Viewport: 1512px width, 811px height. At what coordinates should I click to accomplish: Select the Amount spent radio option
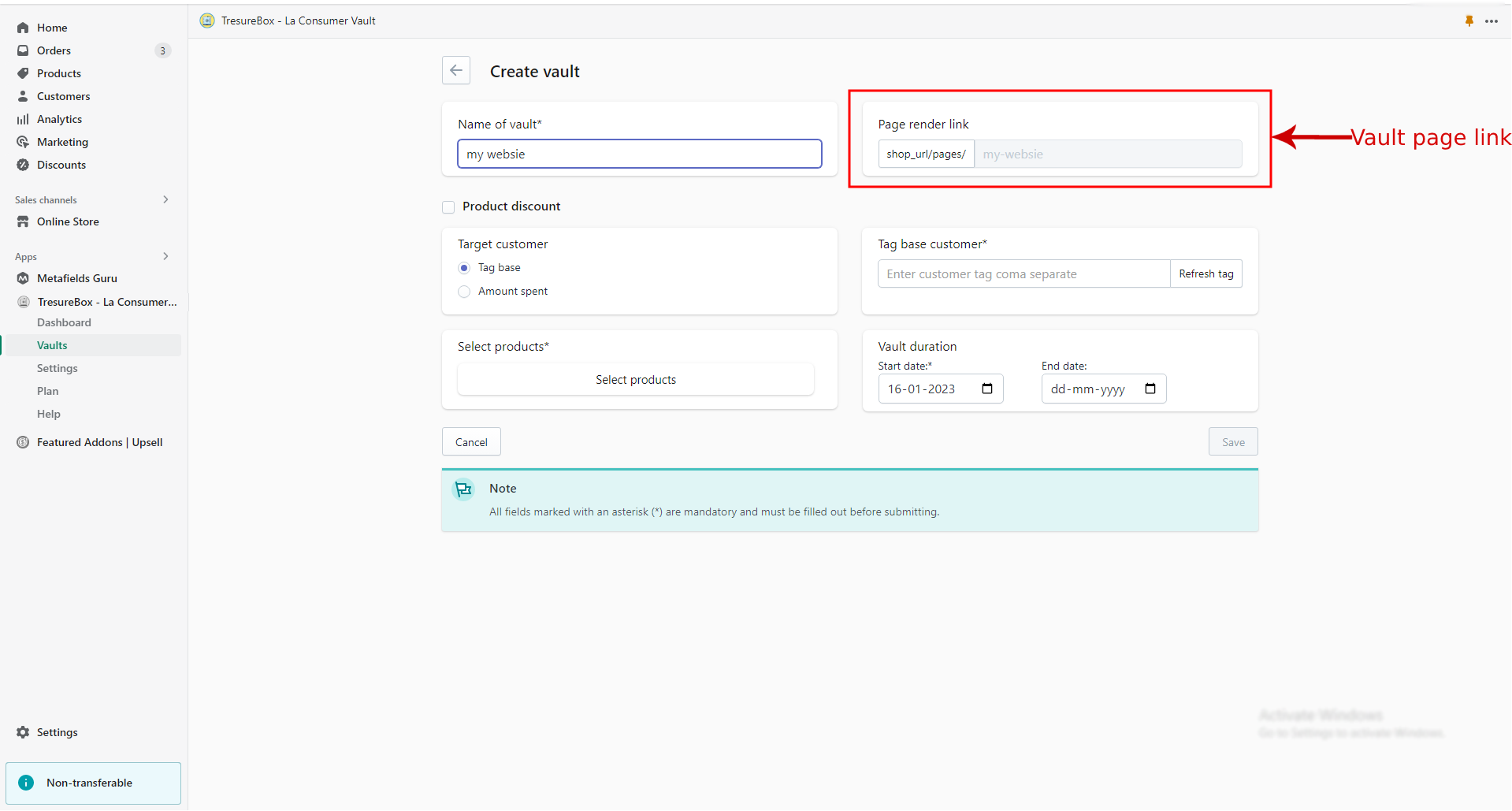464,292
